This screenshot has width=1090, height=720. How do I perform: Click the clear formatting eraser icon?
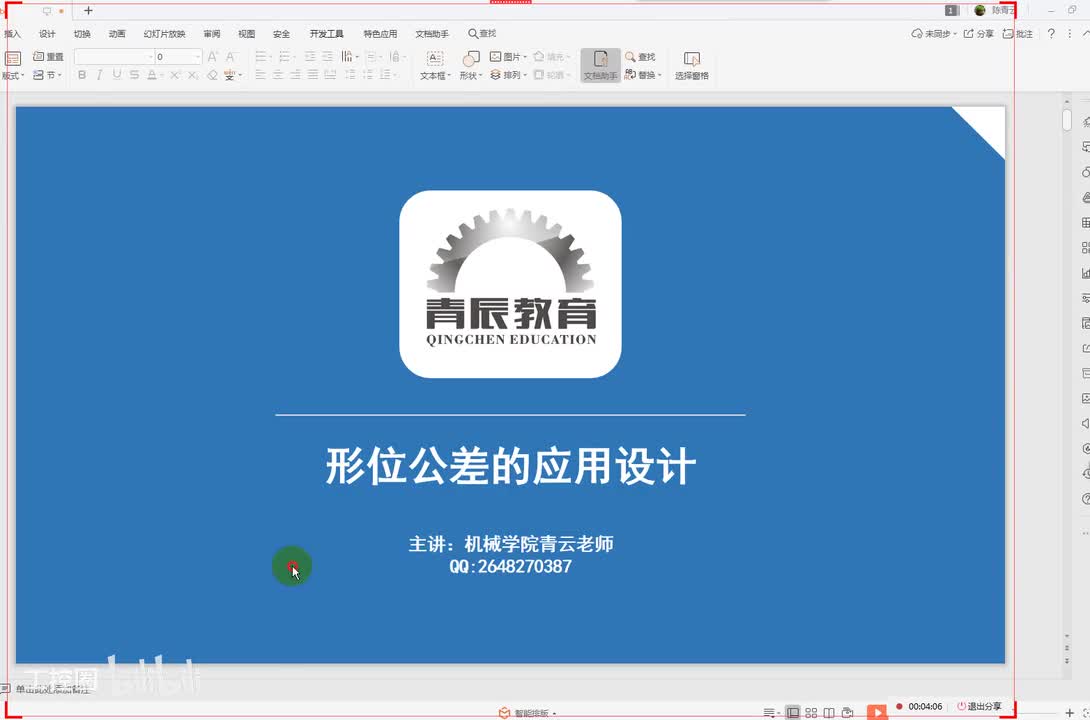click(212, 75)
